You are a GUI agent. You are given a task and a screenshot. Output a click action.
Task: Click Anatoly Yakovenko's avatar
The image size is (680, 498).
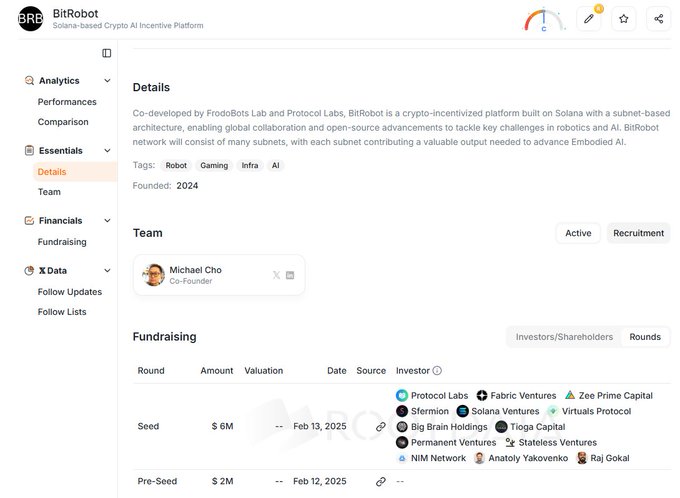click(479, 458)
